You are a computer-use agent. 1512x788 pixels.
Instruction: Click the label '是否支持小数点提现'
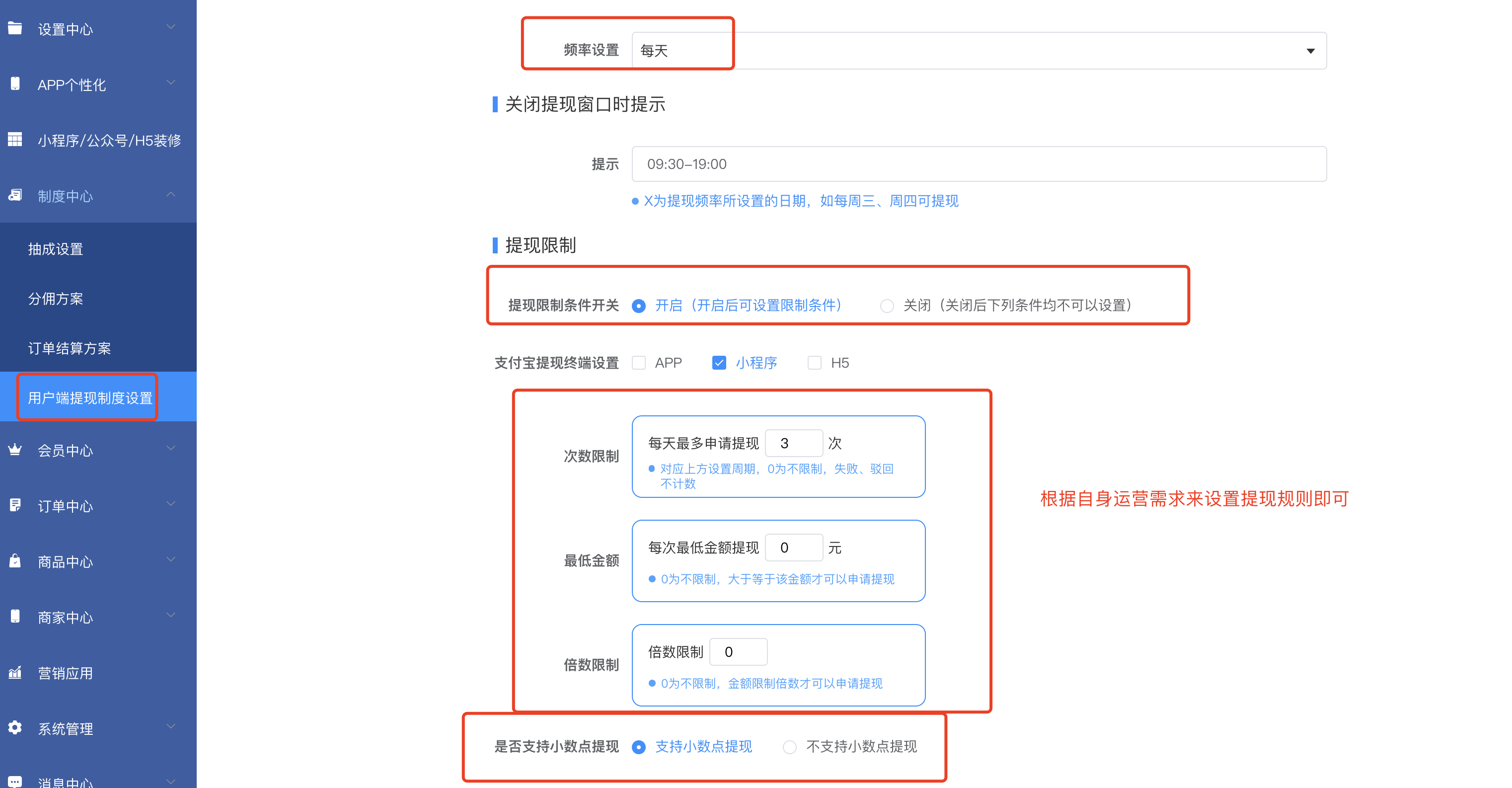pyautogui.click(x=556, y=746)
